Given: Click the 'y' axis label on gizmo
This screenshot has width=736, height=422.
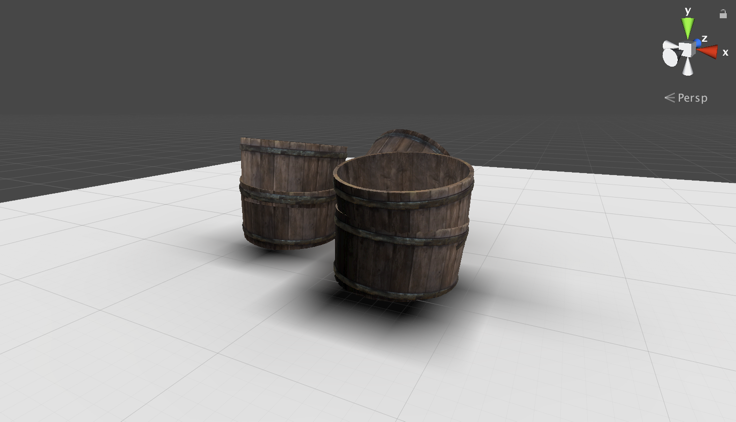Looking at the screenshot, I should [688, 11].
